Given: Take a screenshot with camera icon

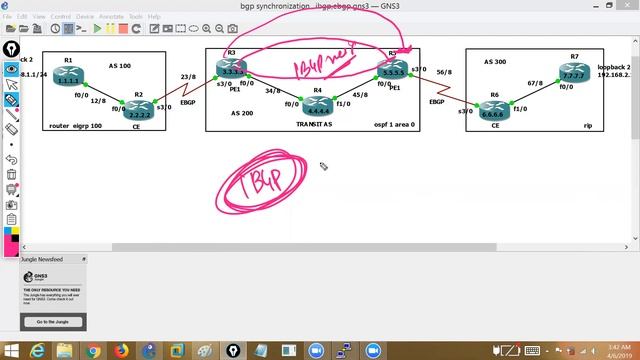Looking at the screenshot, I should [x=233, y=29].
